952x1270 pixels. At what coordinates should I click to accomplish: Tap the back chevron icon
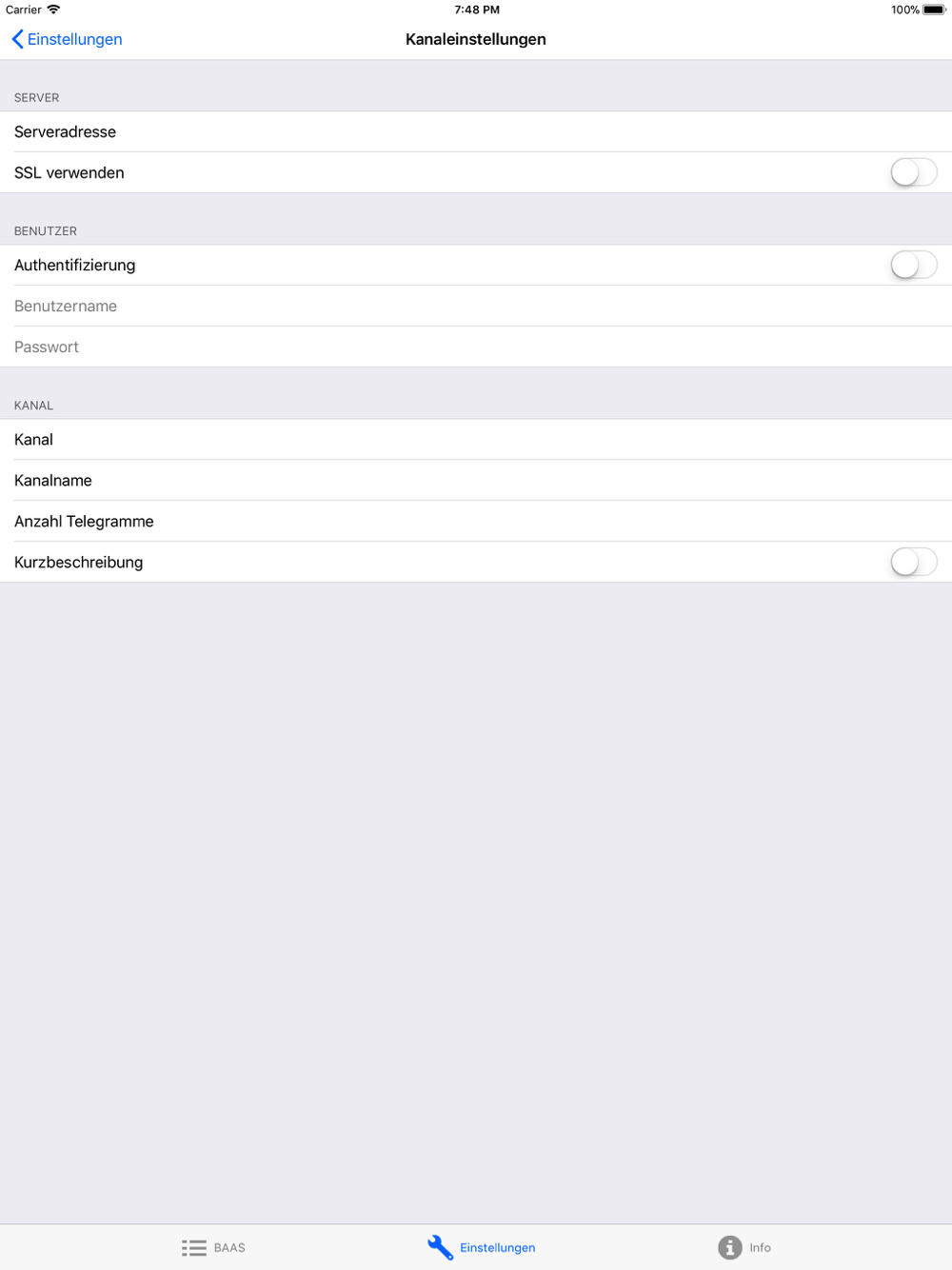pyautogui.click(x=17, y=39)
